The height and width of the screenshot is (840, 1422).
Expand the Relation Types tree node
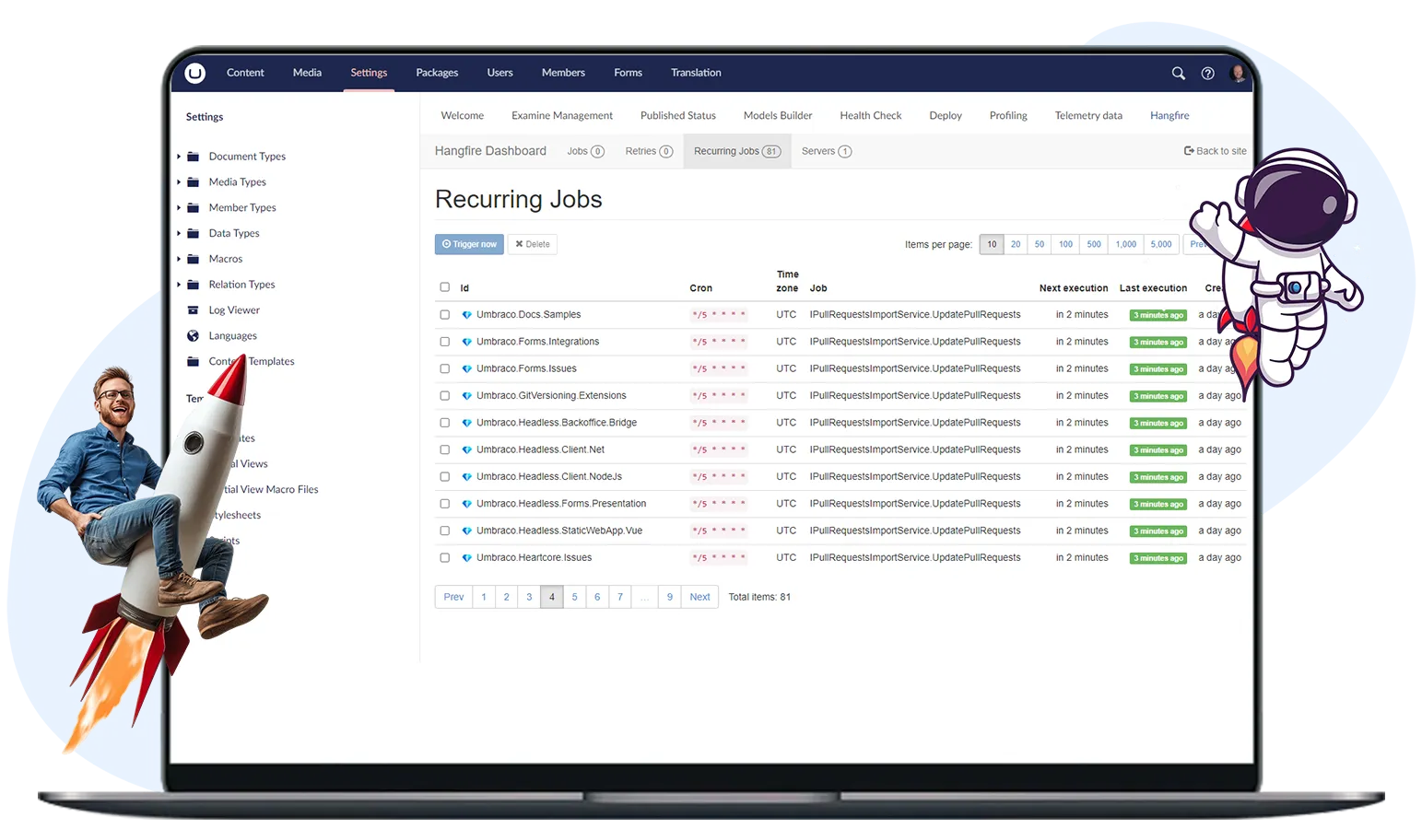pyautogui.click(x=179, y=285)
